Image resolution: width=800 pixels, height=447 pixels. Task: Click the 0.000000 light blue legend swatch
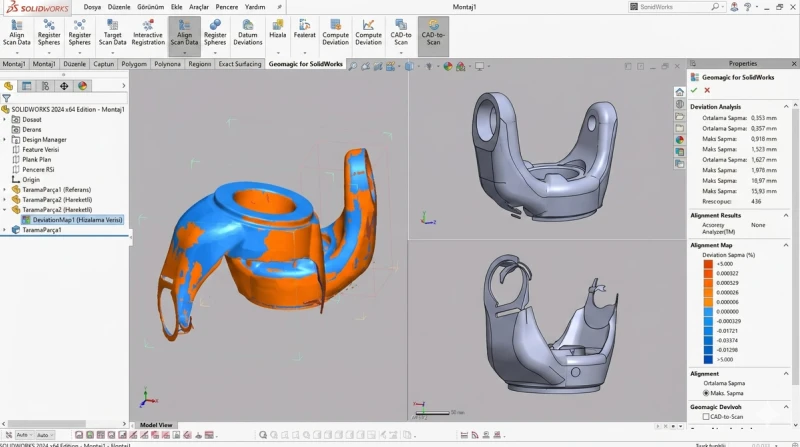(x=708, y=311)
